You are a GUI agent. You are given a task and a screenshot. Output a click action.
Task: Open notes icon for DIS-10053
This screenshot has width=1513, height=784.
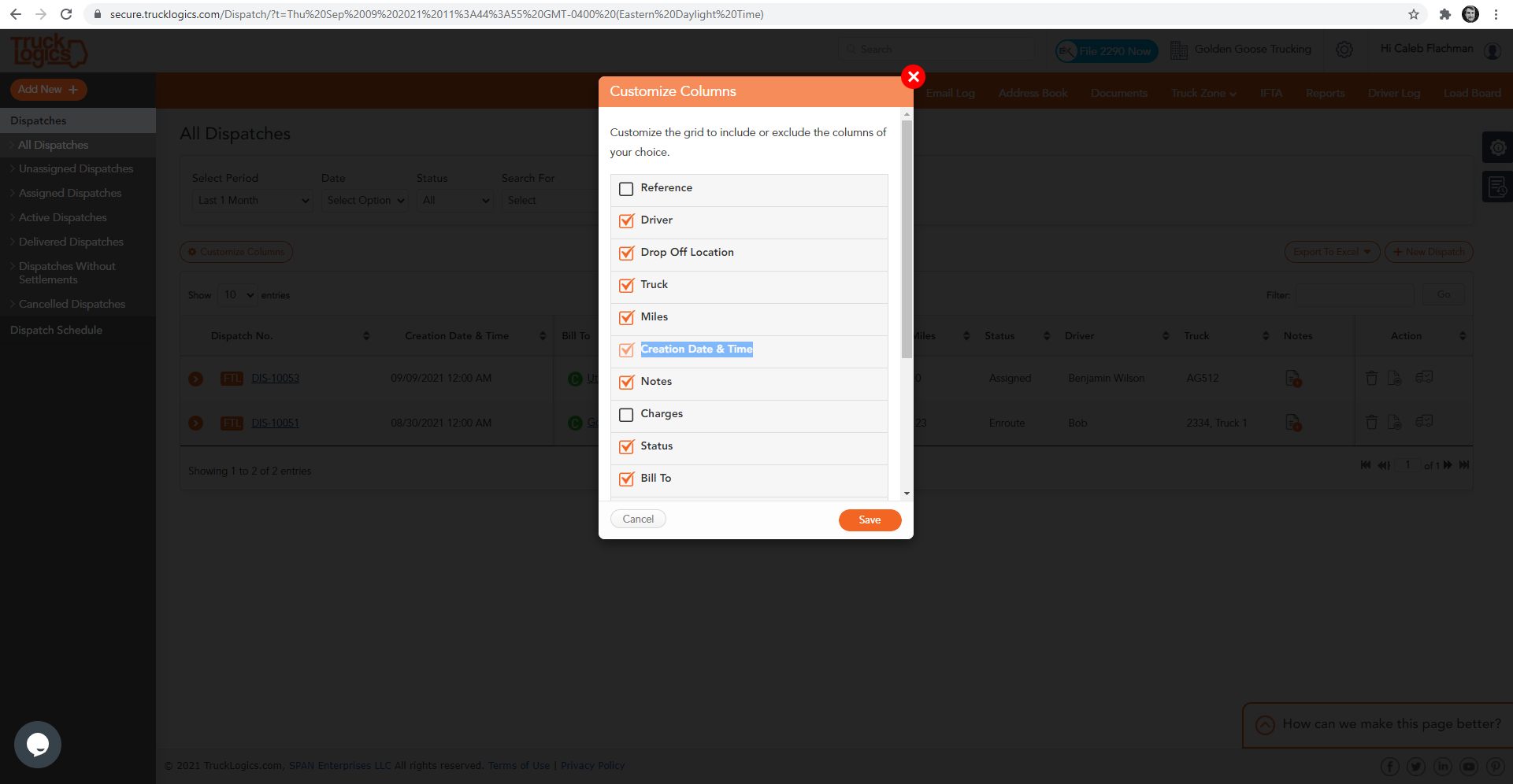[1293, 379]
